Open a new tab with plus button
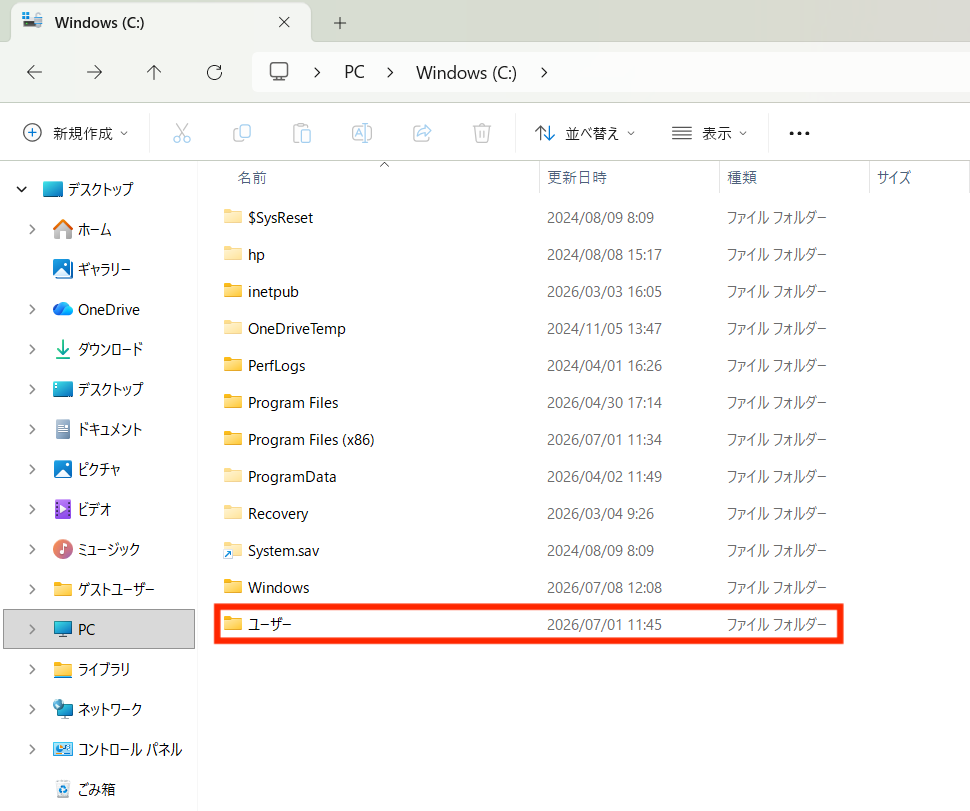Screen dimensions: 970x811 pos(340,24)
